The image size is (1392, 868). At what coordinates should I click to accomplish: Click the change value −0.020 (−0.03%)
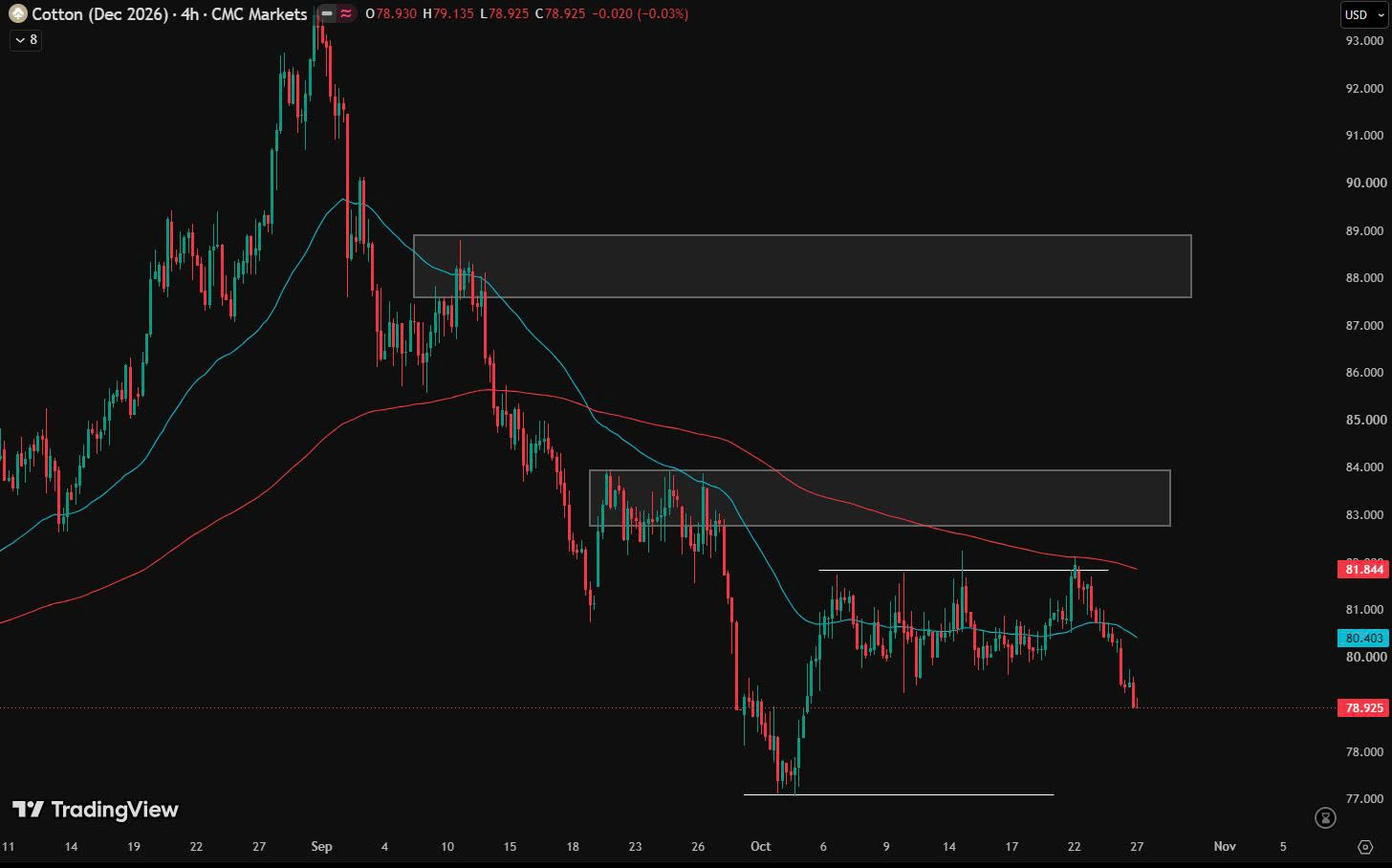(x=640, y=13)
